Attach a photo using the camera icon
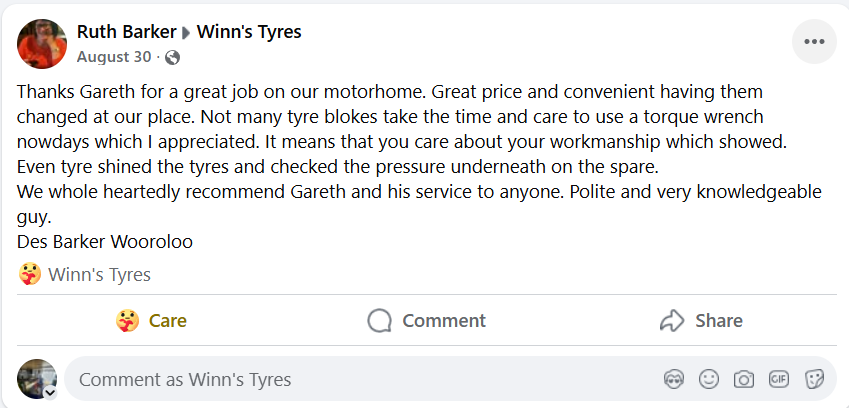The height and width of the screenshot is (408, 849). (743, 379)
